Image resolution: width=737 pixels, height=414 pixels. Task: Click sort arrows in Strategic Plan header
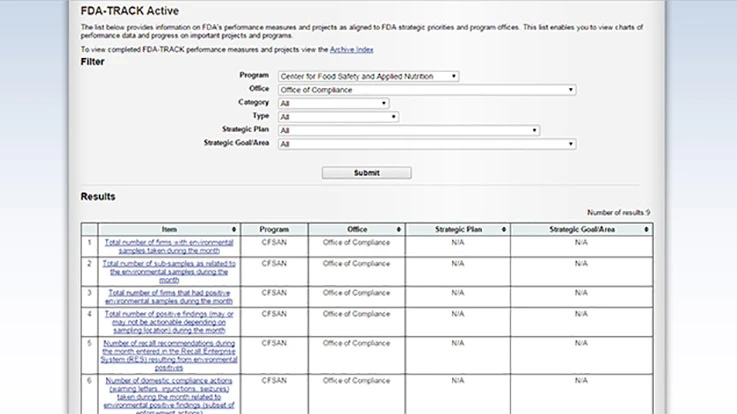tap(504, 230)
